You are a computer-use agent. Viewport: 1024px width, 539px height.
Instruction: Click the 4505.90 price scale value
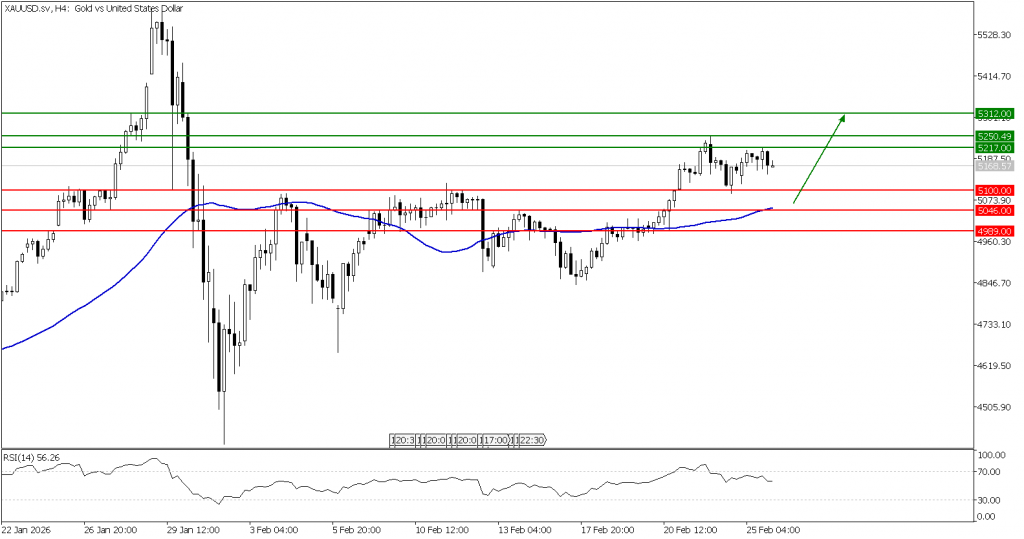[x=994, y=407]
